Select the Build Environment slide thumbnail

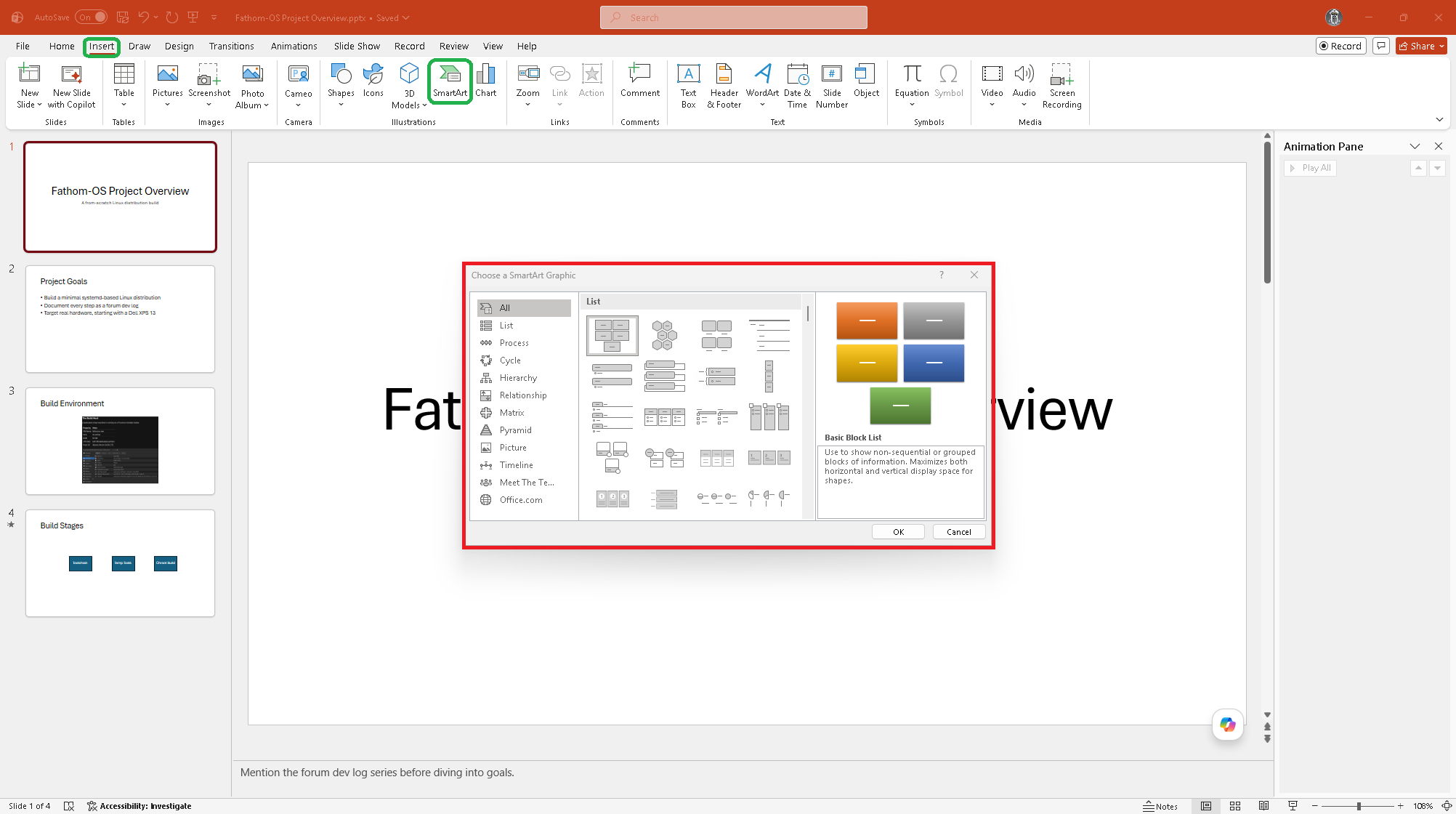coord(120,441)
